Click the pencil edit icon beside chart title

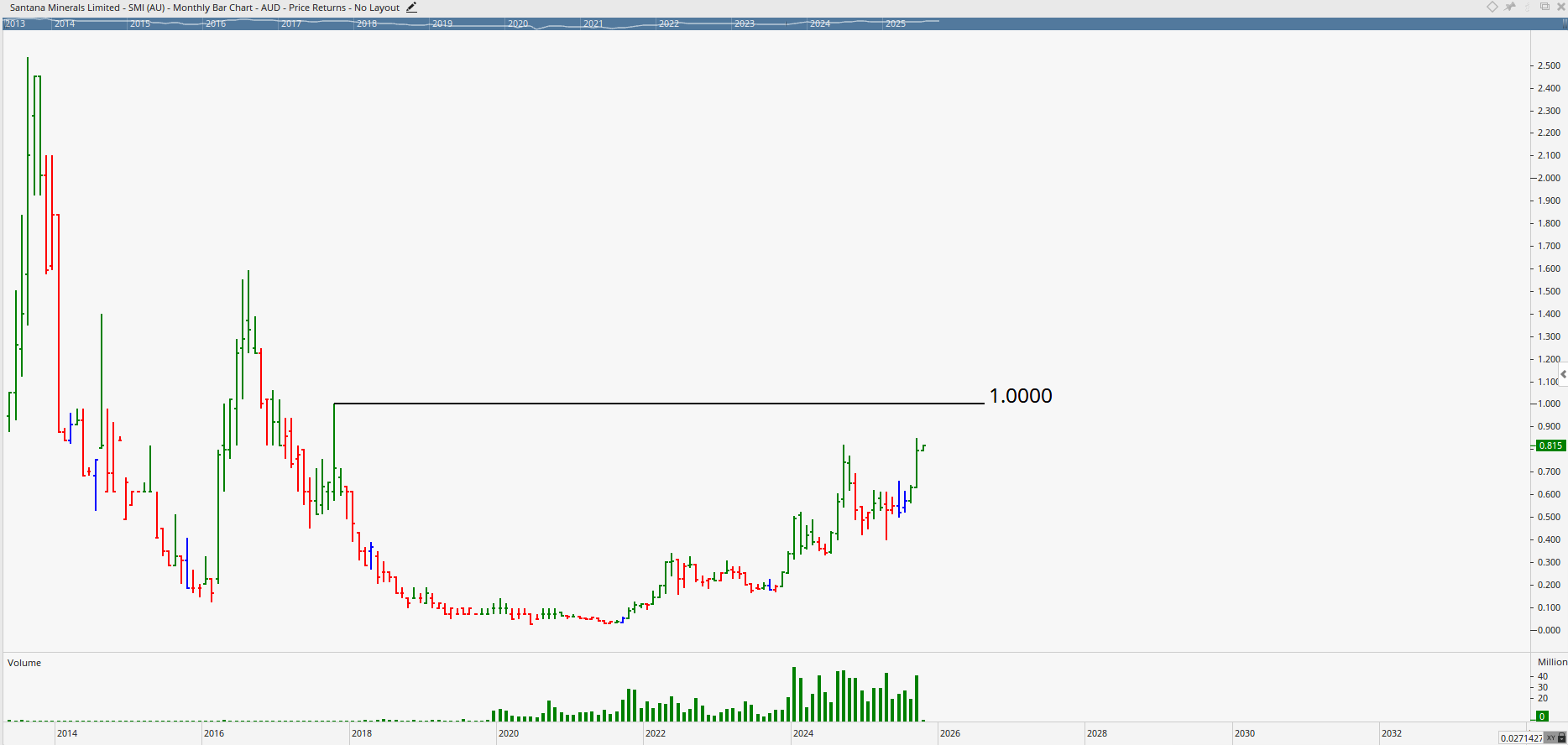point(411,8)
